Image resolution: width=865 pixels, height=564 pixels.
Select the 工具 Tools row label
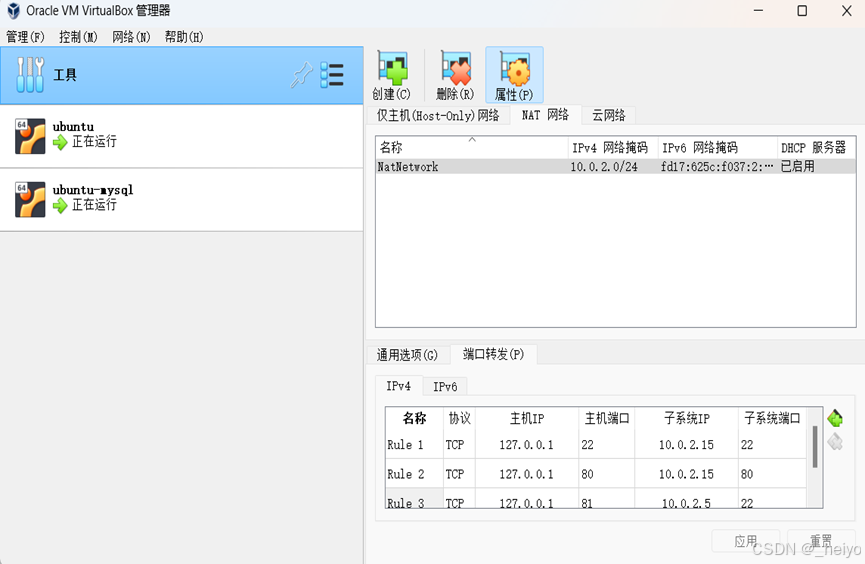(x=65, y=75)
